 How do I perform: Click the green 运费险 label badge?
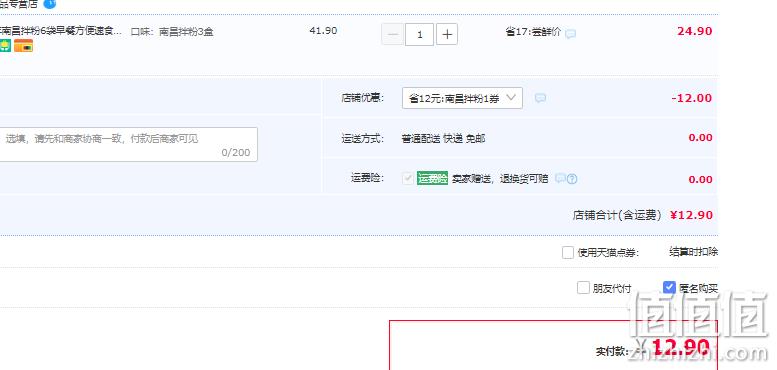click(x=432, y=178)
